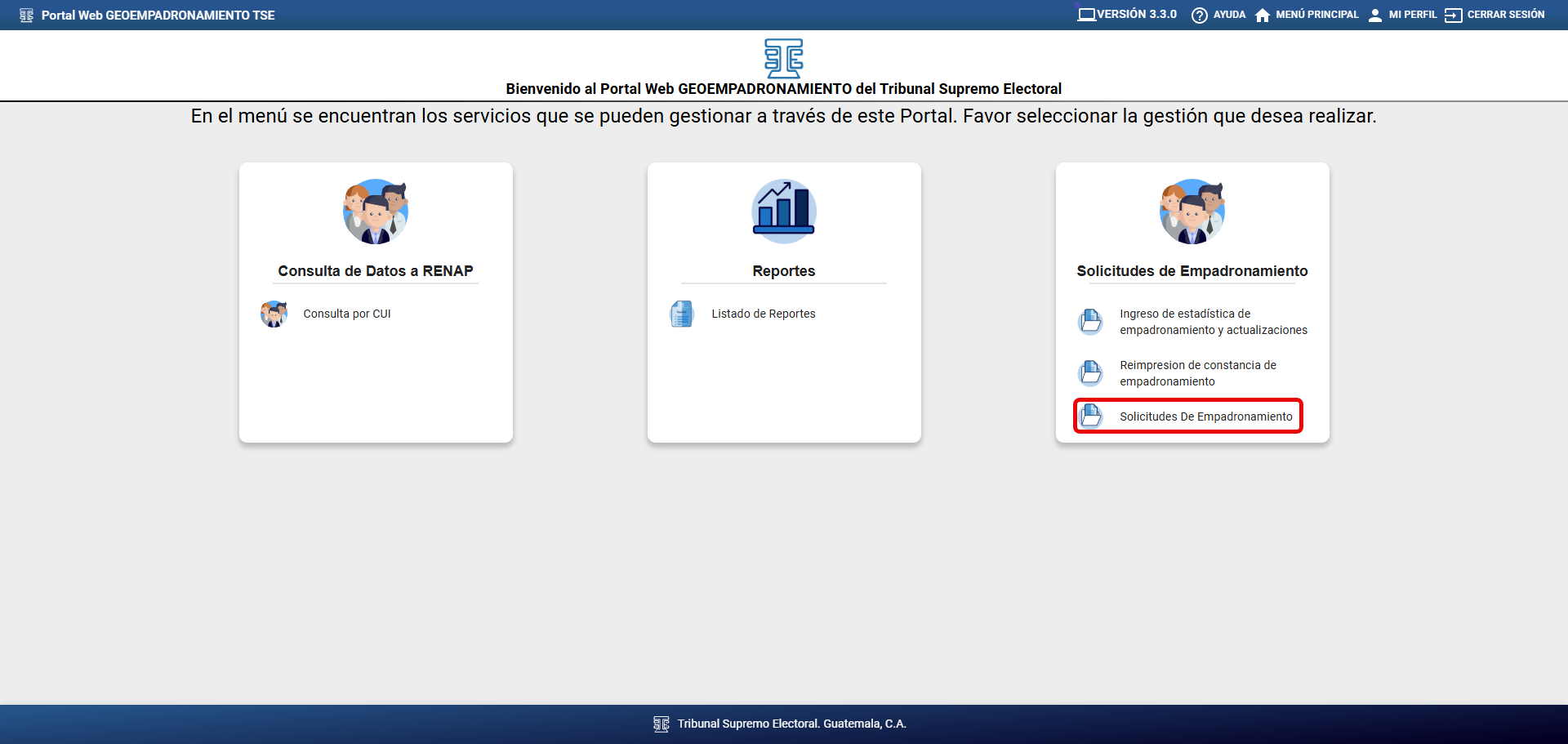Open Consulta por CUI link
Image resolution: width=1568 pixels, height=744 pixels.
347,314
